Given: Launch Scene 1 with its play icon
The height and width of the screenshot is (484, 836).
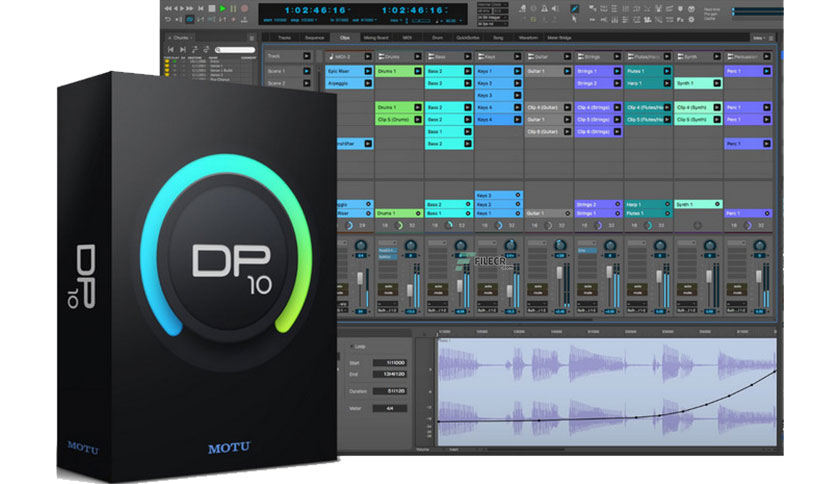Looking at the screenshot, I should 307,71.
